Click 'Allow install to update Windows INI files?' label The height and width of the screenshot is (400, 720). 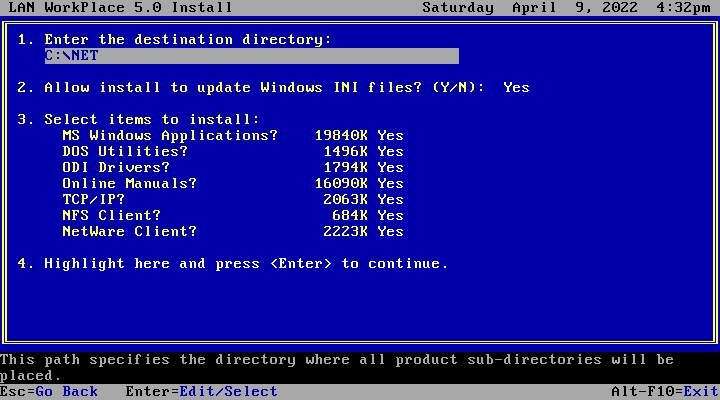coord(233,87)
